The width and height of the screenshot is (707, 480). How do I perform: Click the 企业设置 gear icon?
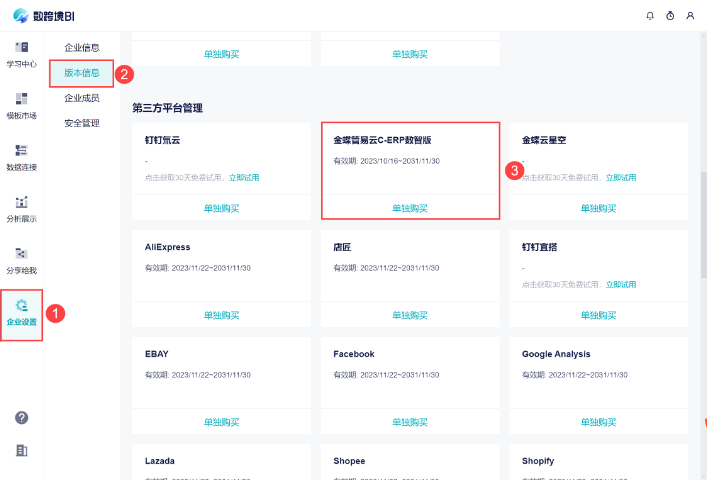21,306
